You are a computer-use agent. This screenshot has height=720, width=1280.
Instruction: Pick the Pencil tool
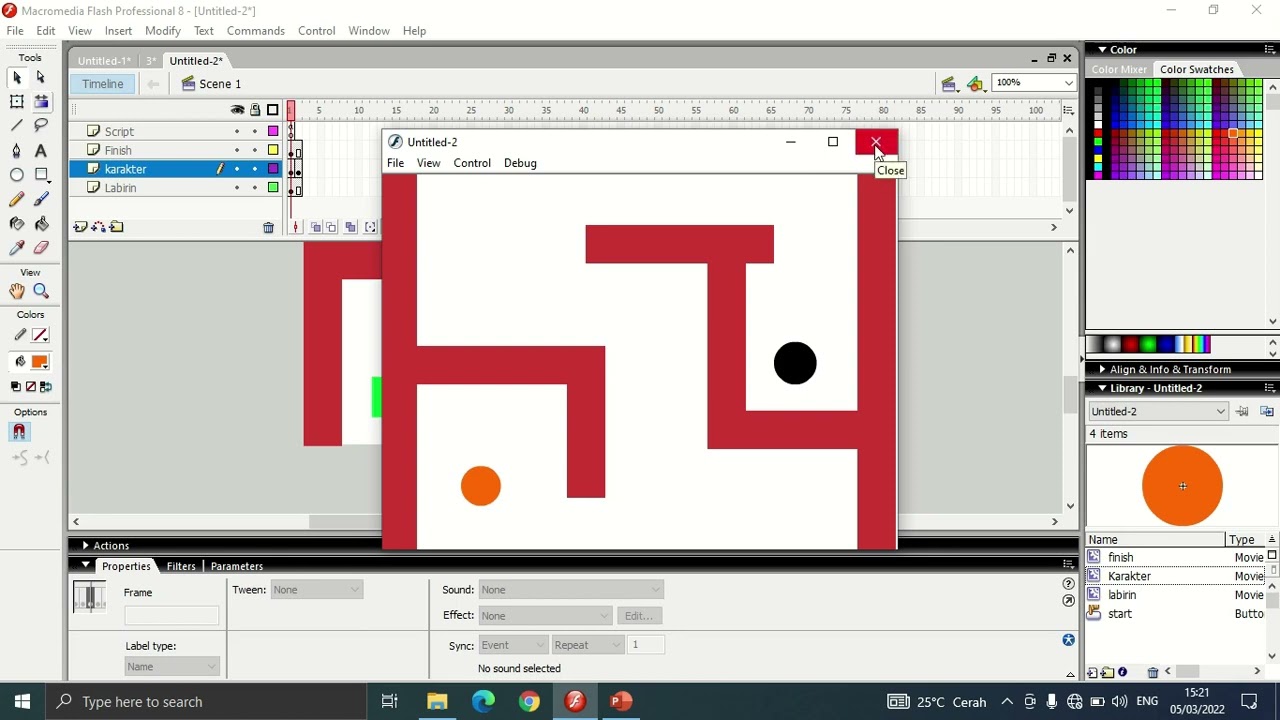[17, 199]
